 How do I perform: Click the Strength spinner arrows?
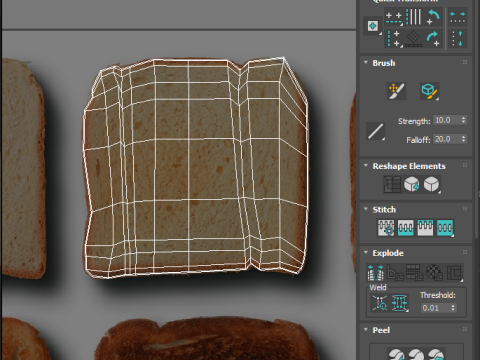[x=464, y=120]
